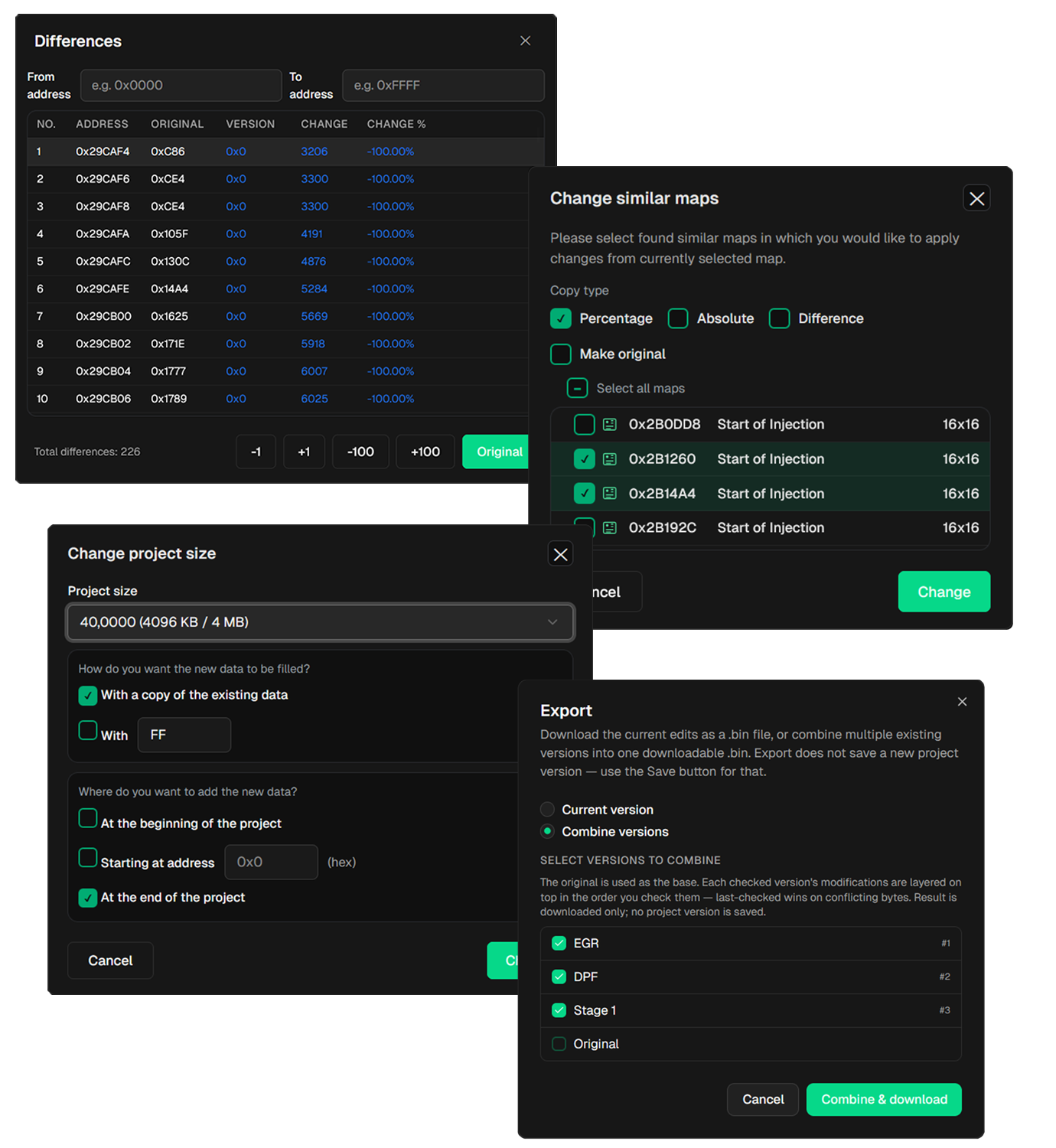Select Combine versions radio option
This screenshot has height=1148, width=1056.
coord(547,831)
